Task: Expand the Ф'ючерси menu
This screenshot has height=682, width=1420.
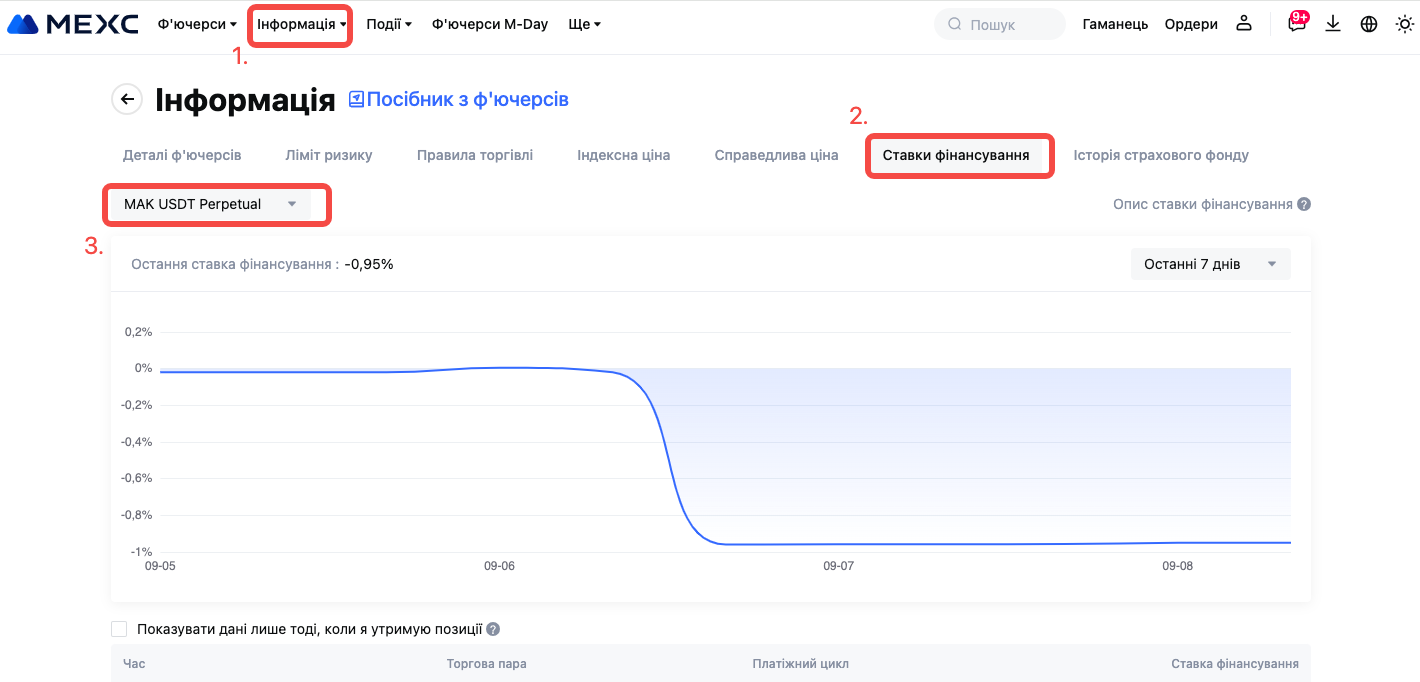Action: [x=197, y=24]
